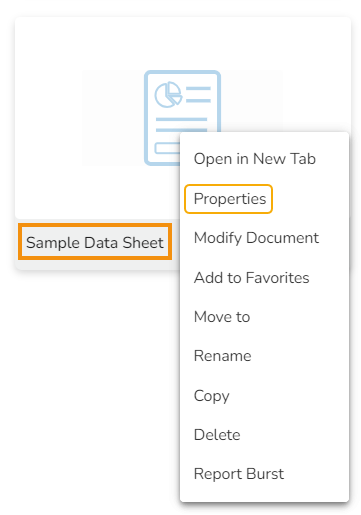The height and width of the screenshot is (515, 361).
Task: Delete the document via context menu
Action: pos(217,435)
